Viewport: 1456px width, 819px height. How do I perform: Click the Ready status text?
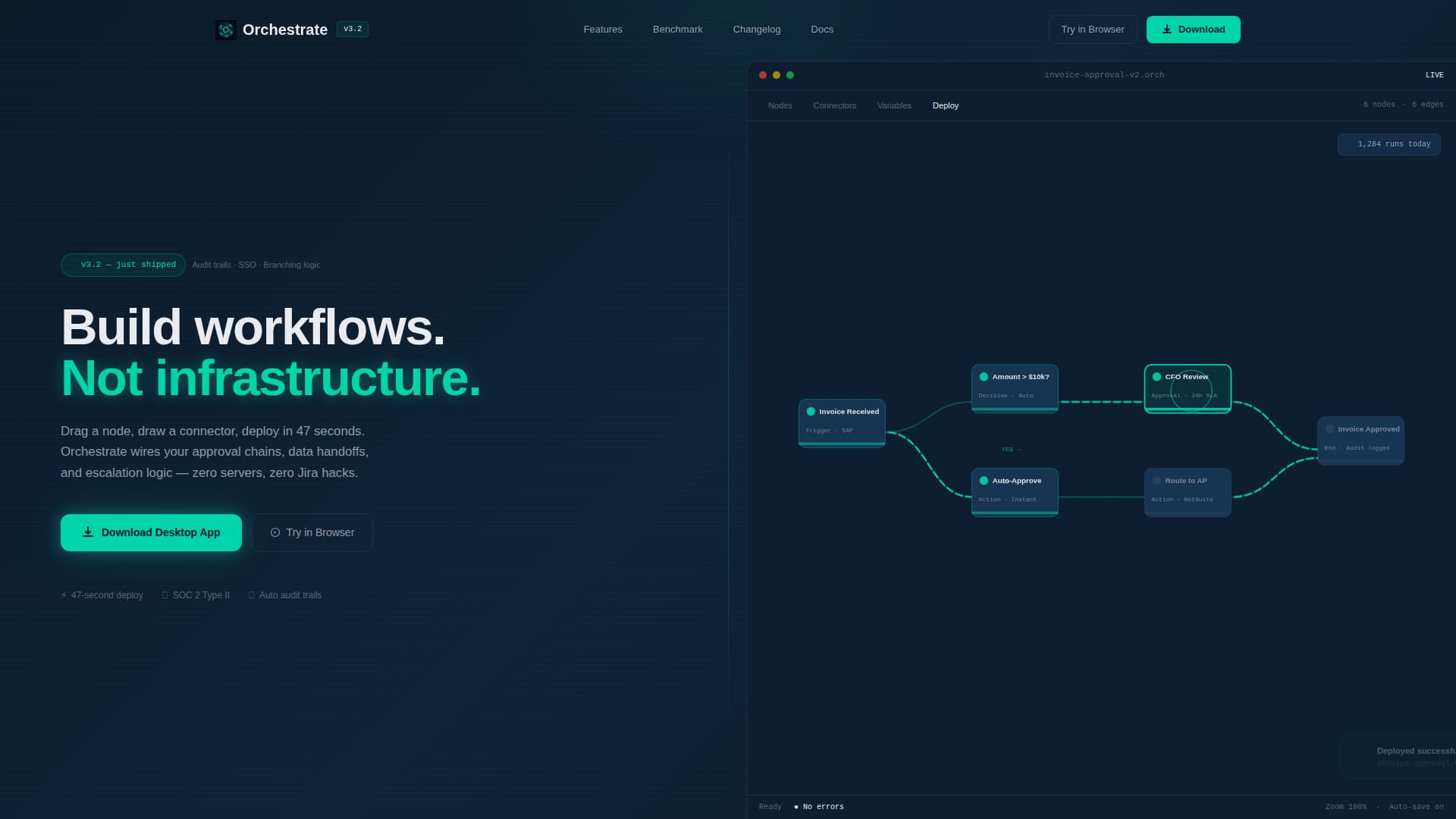[770, 807]
